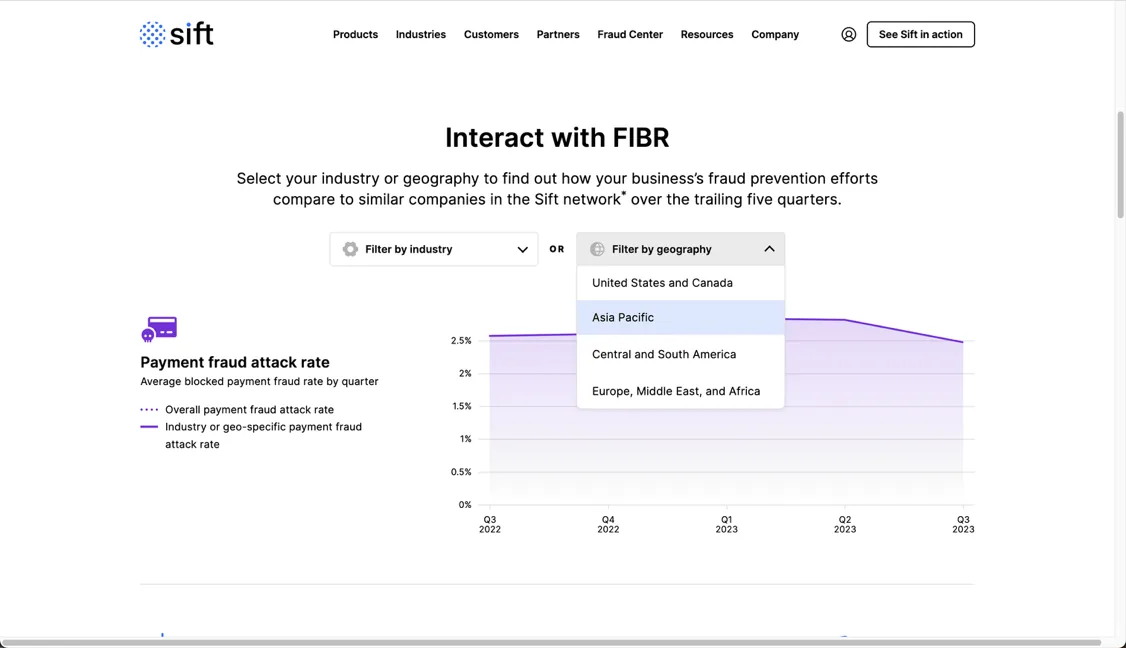The height and width of the screenshot is (648, 1126).
Task: Click the Interact with FIBR heading
Action: click(x=557, y=138)
